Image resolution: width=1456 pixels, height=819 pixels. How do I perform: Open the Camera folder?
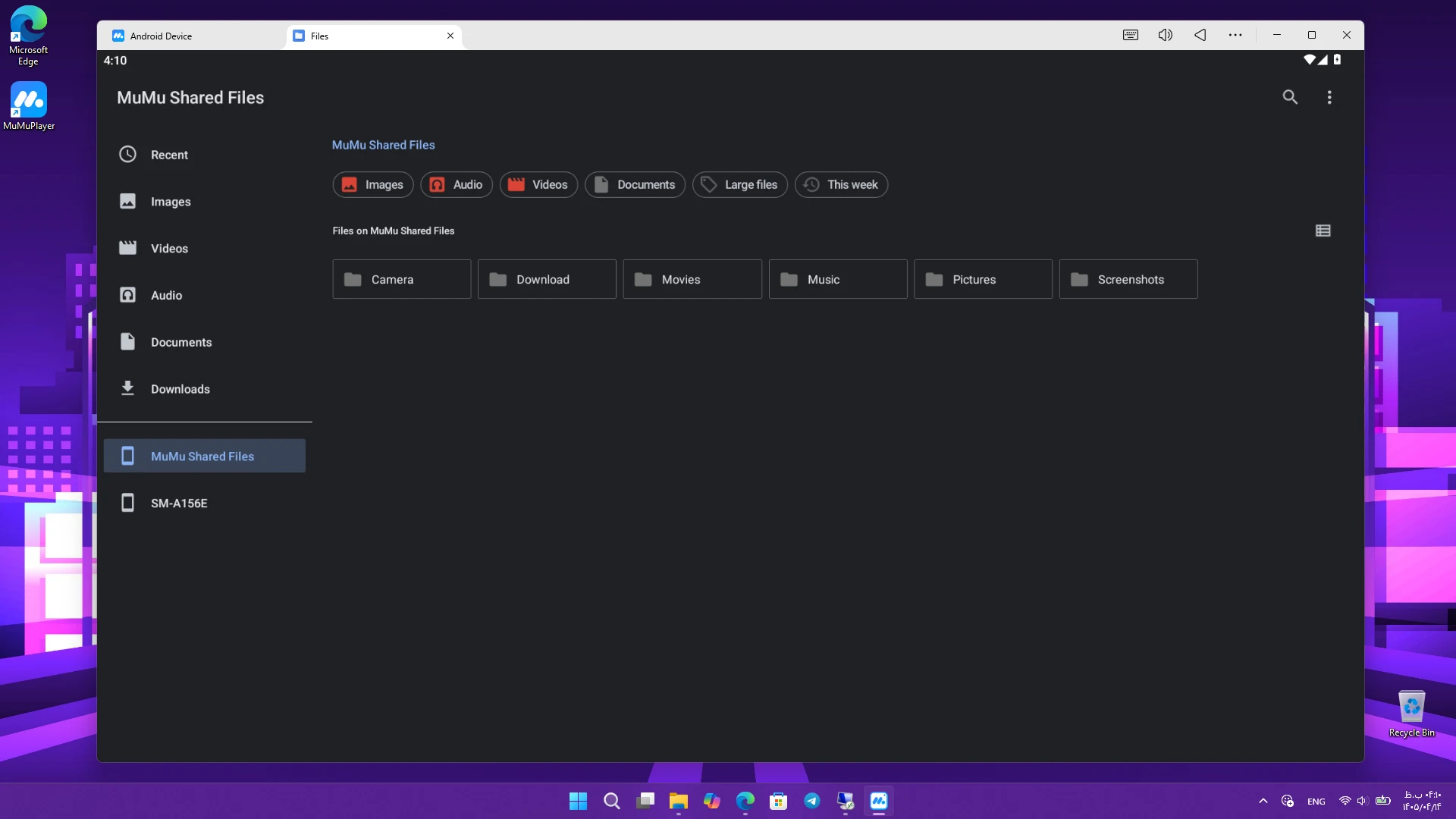click(402, 279)
